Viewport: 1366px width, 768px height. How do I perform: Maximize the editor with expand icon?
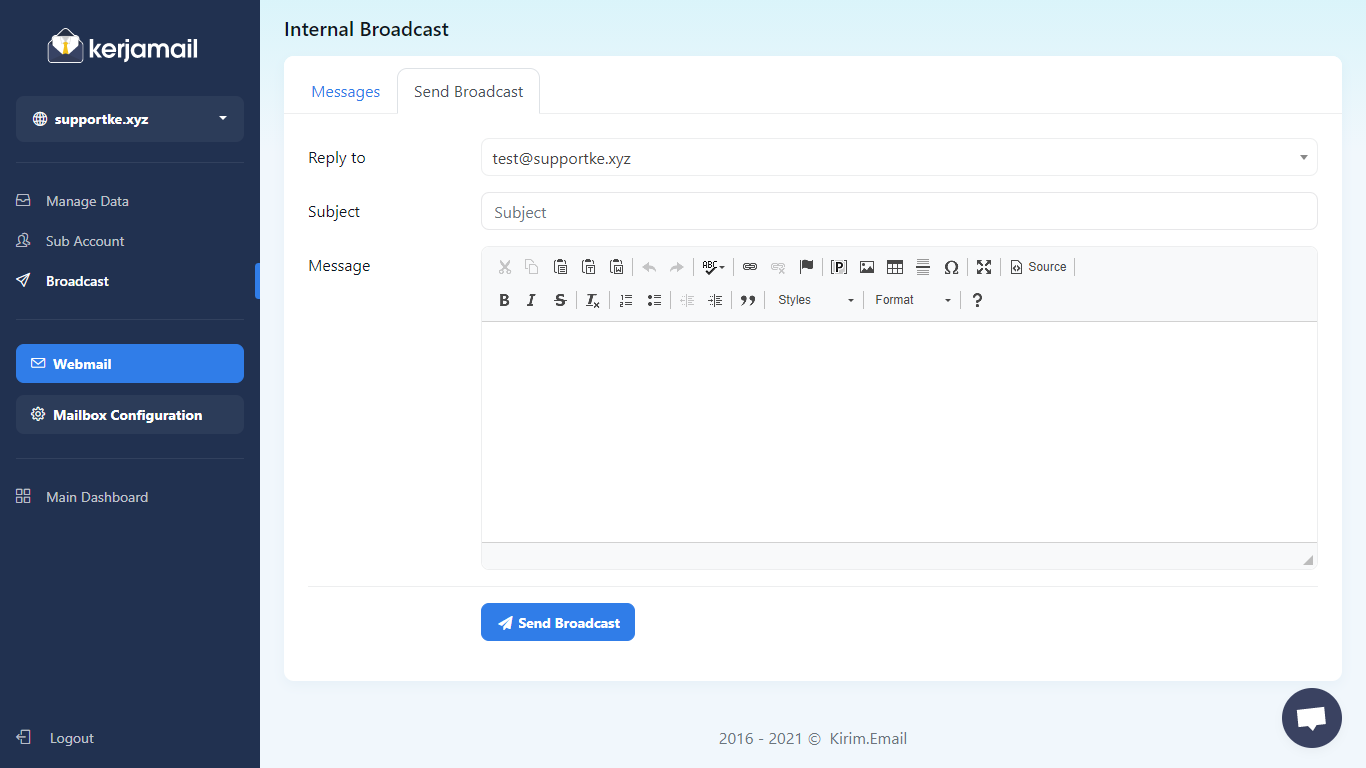click(984, 267)
